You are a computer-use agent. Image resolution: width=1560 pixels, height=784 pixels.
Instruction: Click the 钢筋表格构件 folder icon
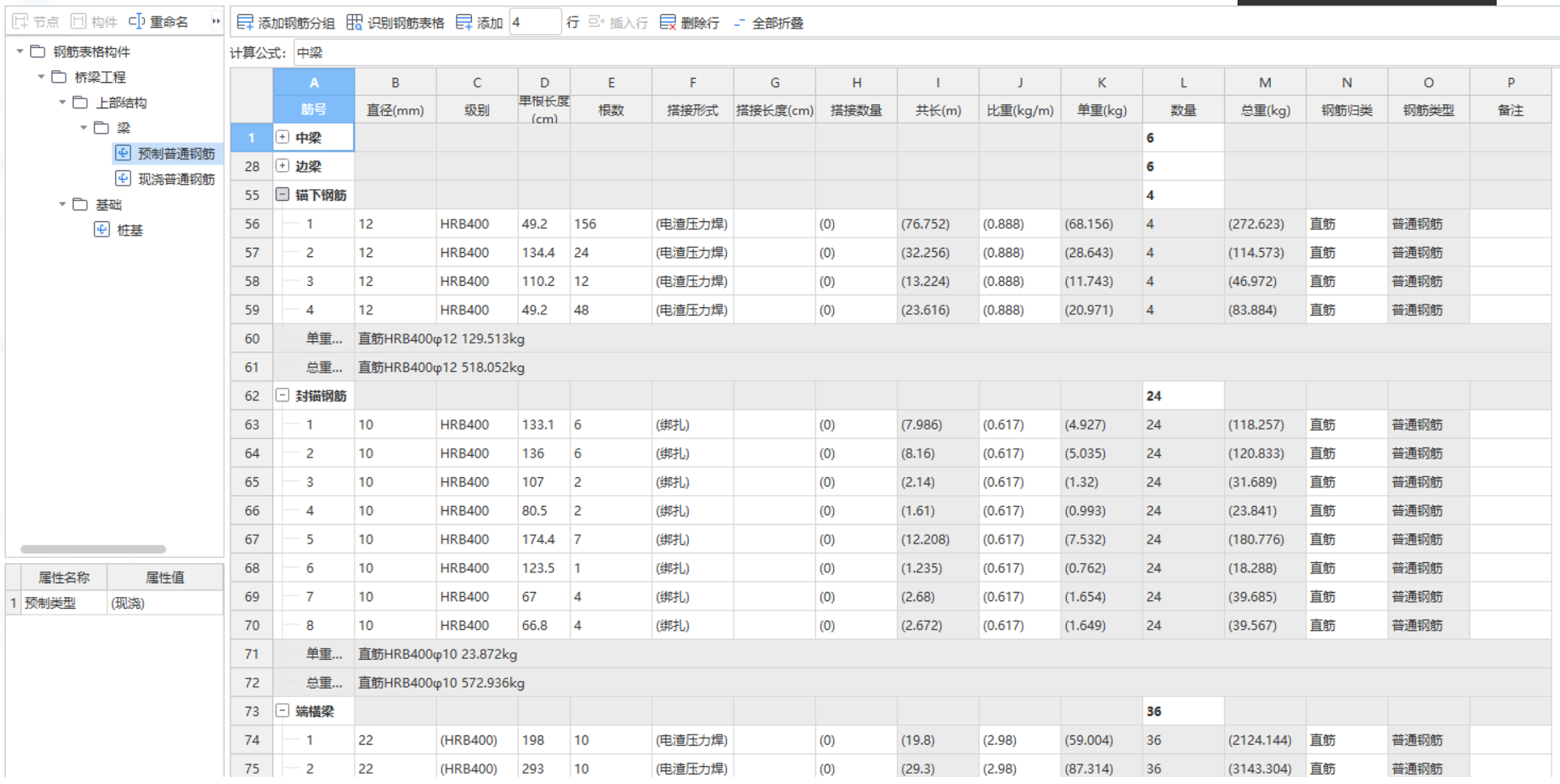click(x=37, y=51)
